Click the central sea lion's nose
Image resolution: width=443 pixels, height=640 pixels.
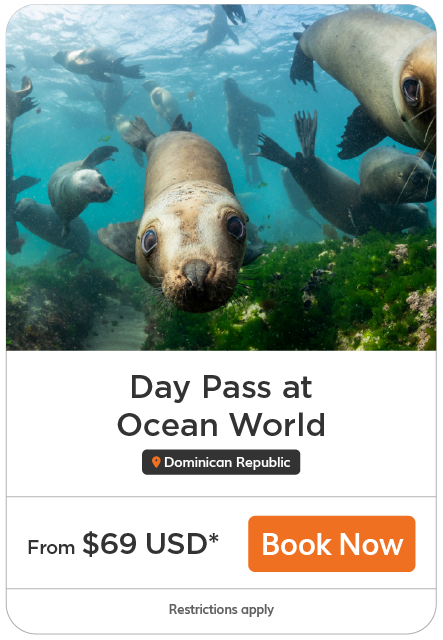(196, 272)
